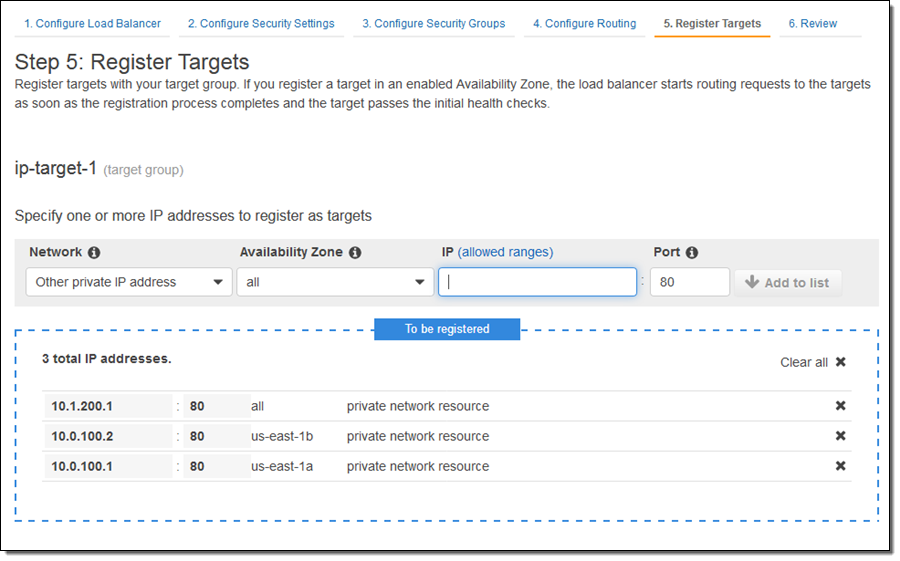The width and height of the screenshot is (900, 561).
Task: Open the Configure Routing step
Action: [x=584, y=23]
